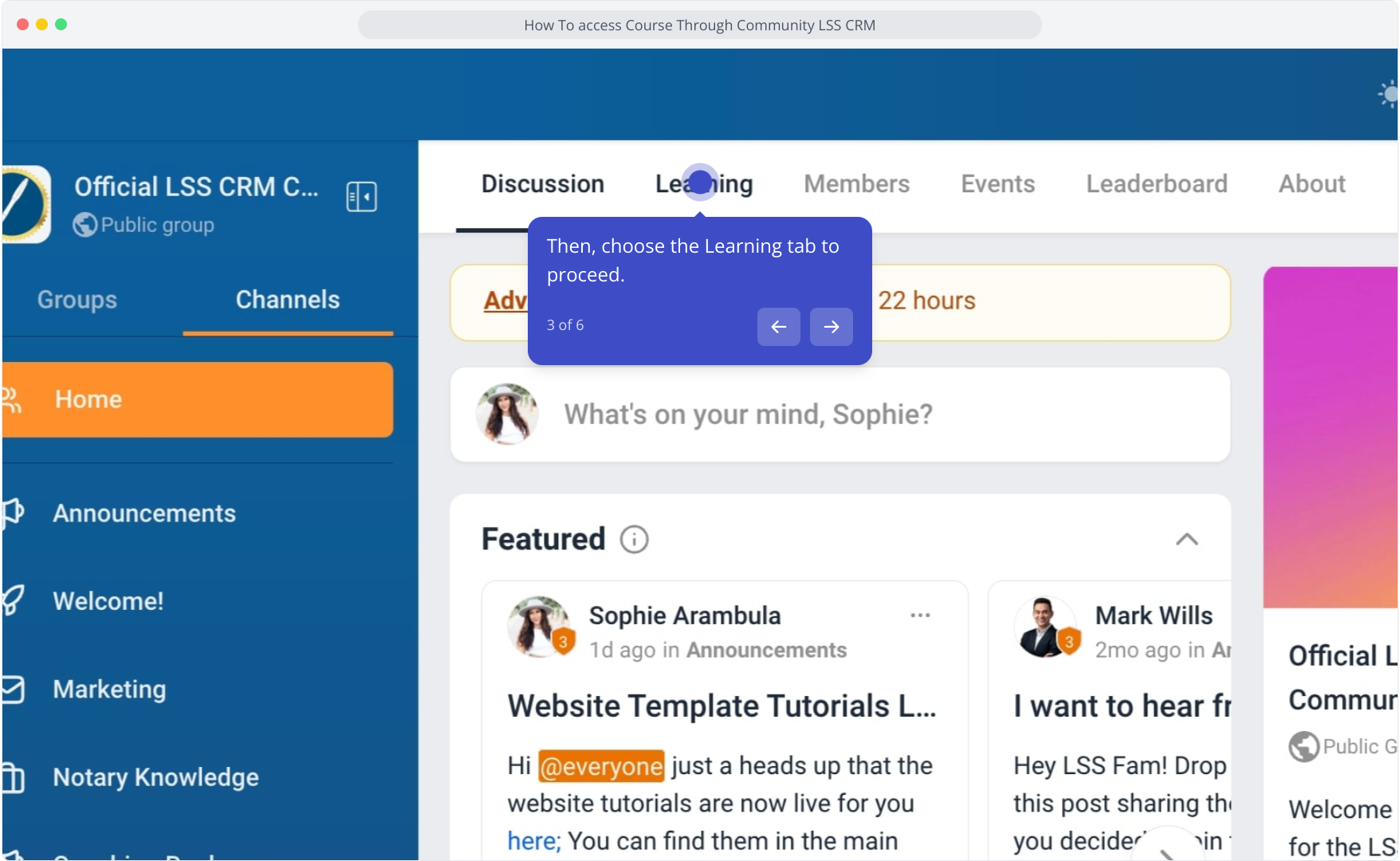The height and width of the screenshot is (861, 1400).
Task: Toggle the light mode sun icon
Action: click(1388, 94)
